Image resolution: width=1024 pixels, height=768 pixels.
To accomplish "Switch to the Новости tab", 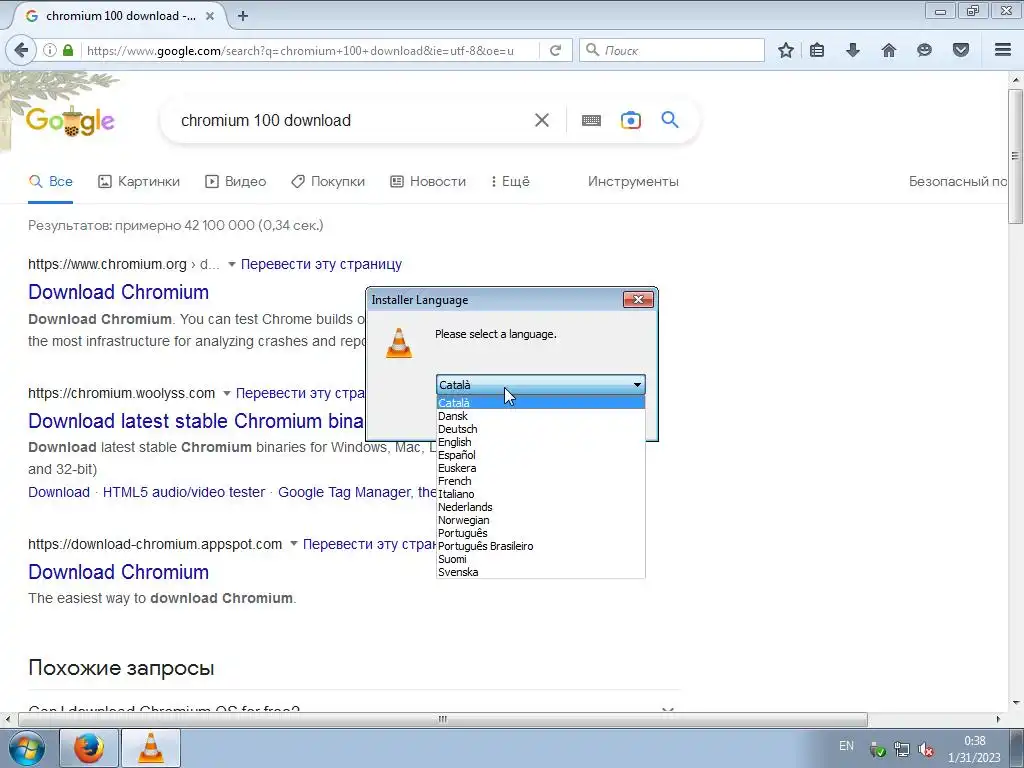I will point(428,182).
